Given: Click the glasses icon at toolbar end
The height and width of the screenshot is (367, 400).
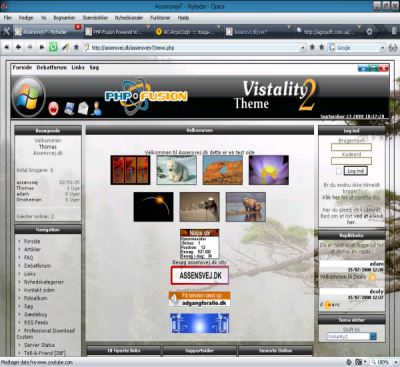Looking at the screenshot, I should (393, 48).
